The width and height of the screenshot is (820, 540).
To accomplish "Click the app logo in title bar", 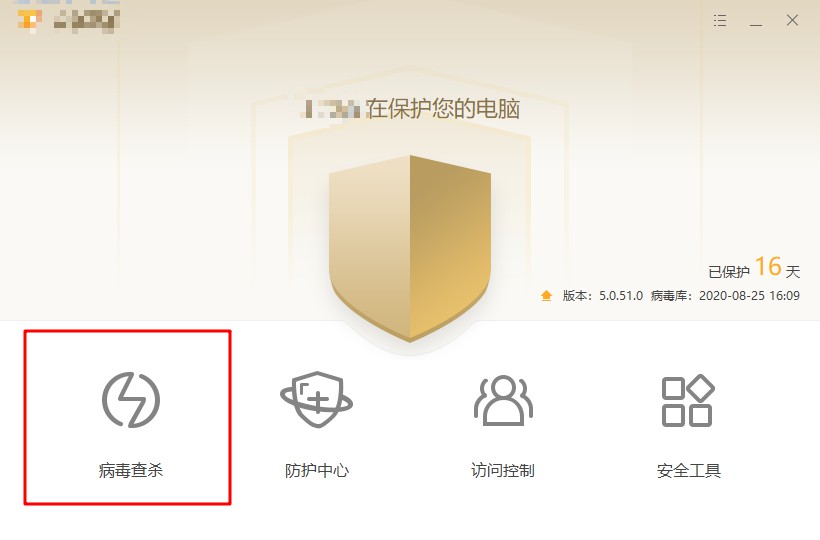I will pyautogui.click(x=29, y=20).
